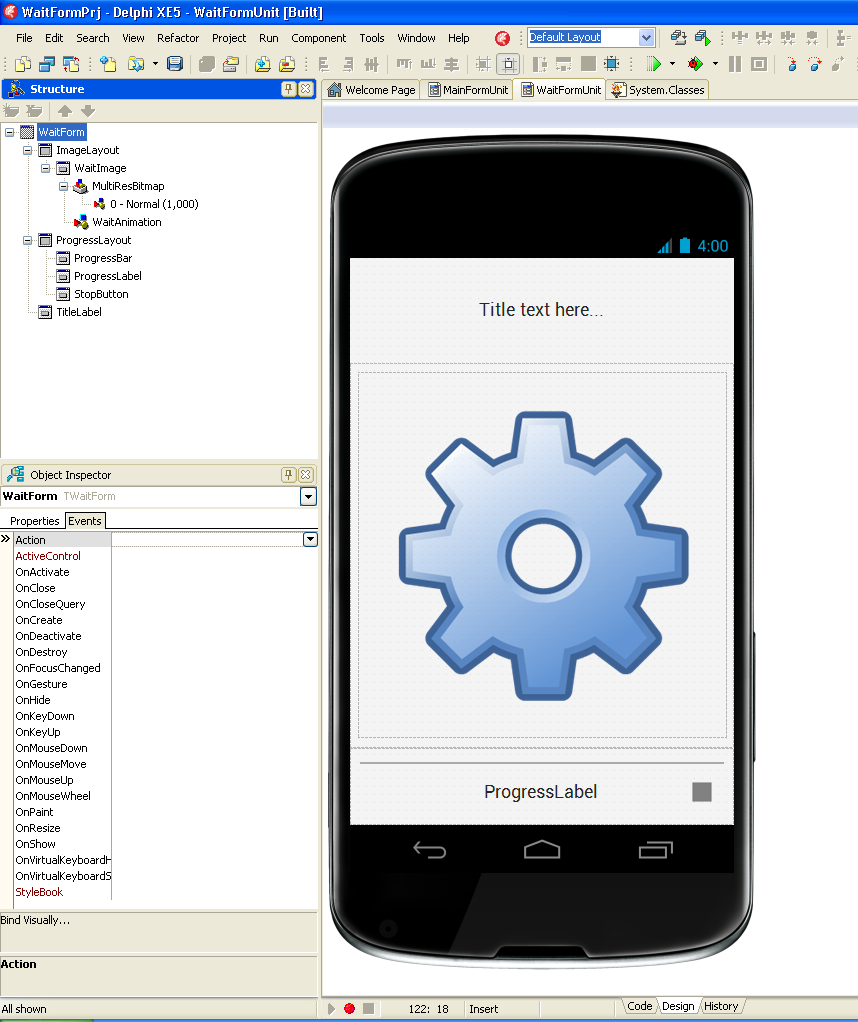Open the Default Layout combo box
The height and width of the screenshot is (1022, 858).
click(x=646, y=37)
